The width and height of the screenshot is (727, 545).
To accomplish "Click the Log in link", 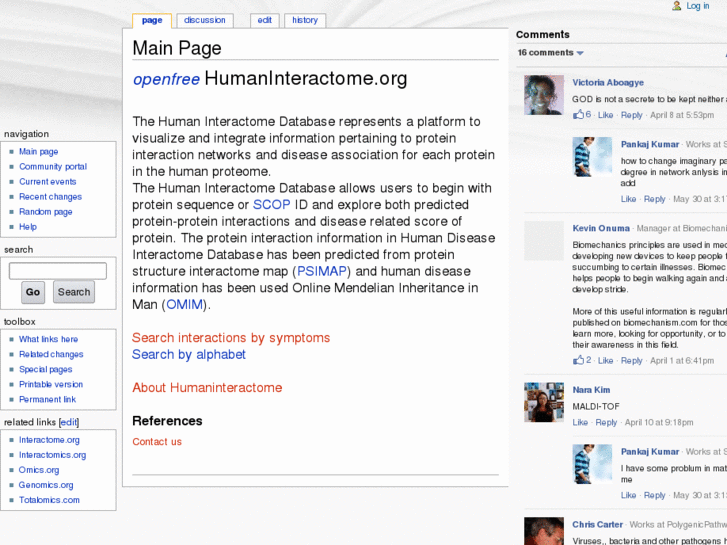I will coord(698,6).
